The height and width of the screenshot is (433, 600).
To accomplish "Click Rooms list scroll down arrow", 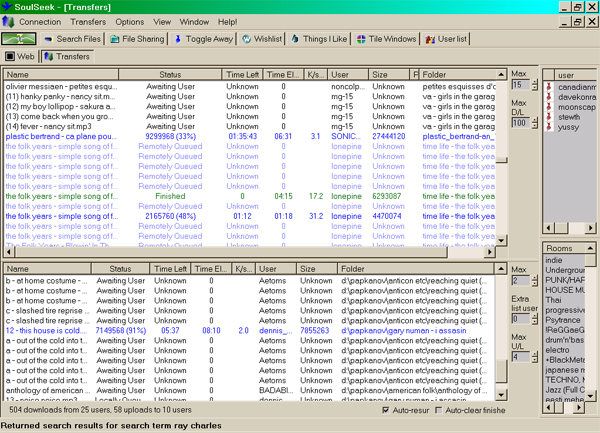I will click(590, 396).
